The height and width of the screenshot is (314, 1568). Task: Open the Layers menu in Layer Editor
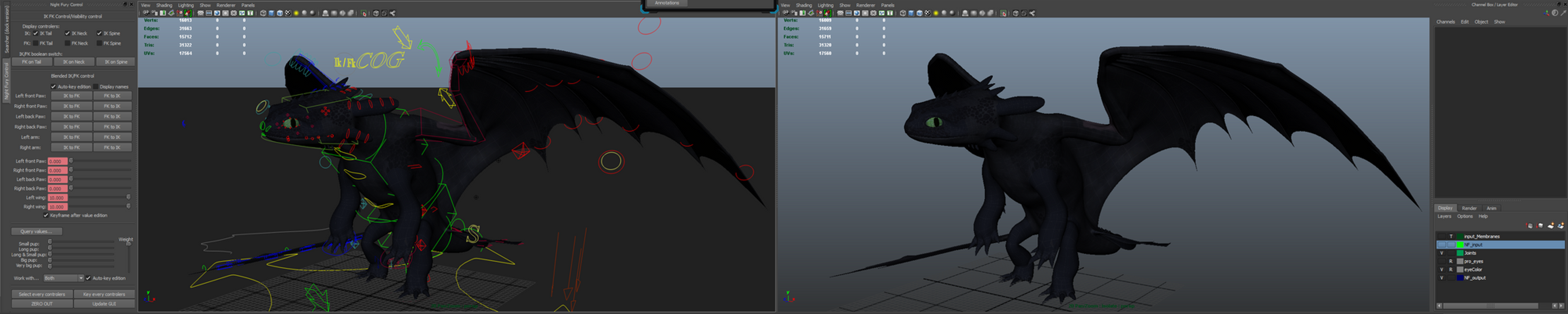[x=1445, y=217]
